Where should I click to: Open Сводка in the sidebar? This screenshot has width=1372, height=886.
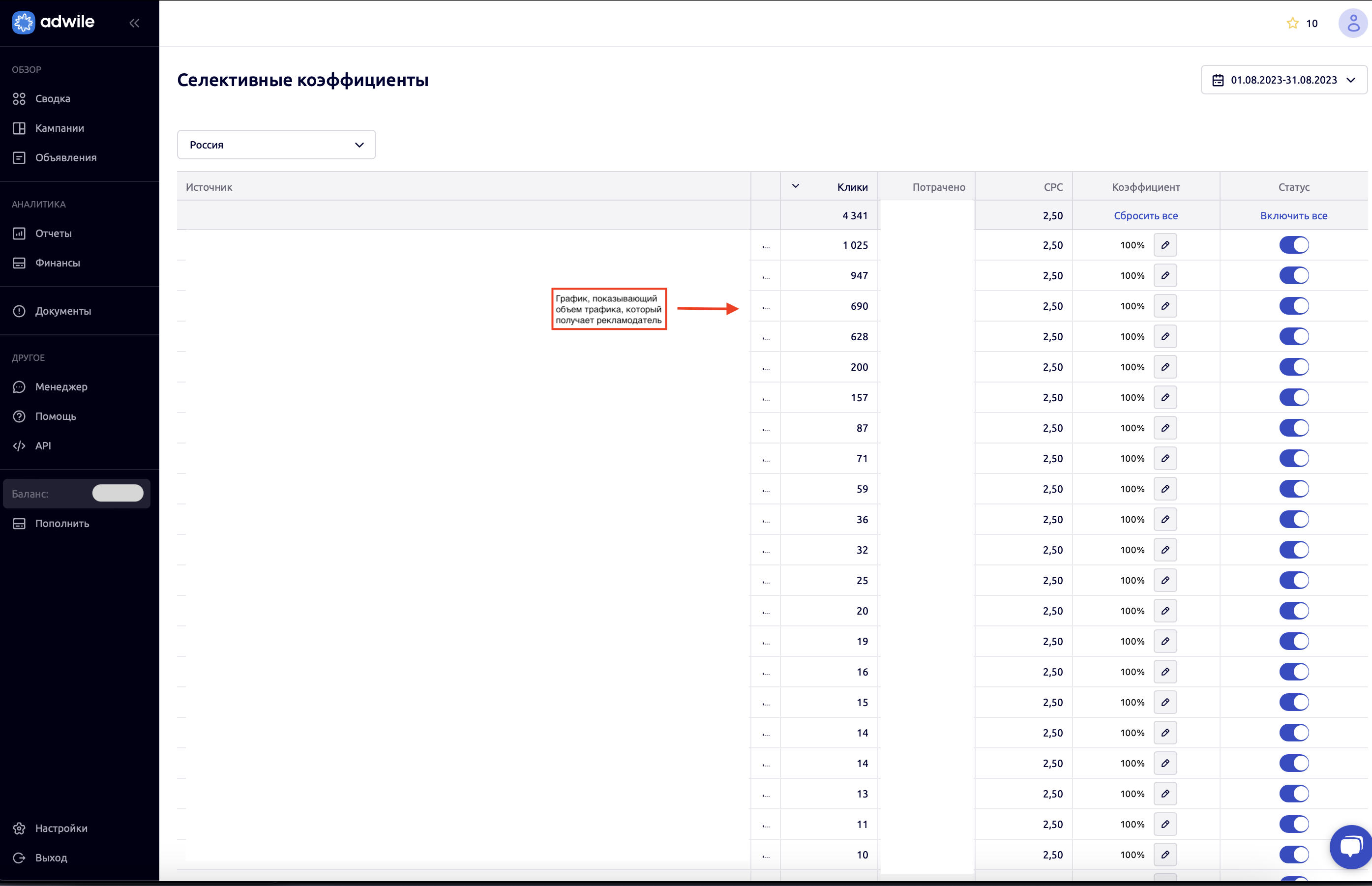pos(52,99)
